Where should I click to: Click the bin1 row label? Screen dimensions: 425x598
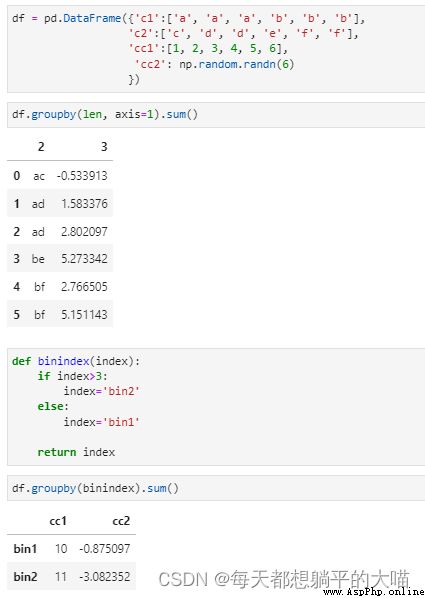26,549
